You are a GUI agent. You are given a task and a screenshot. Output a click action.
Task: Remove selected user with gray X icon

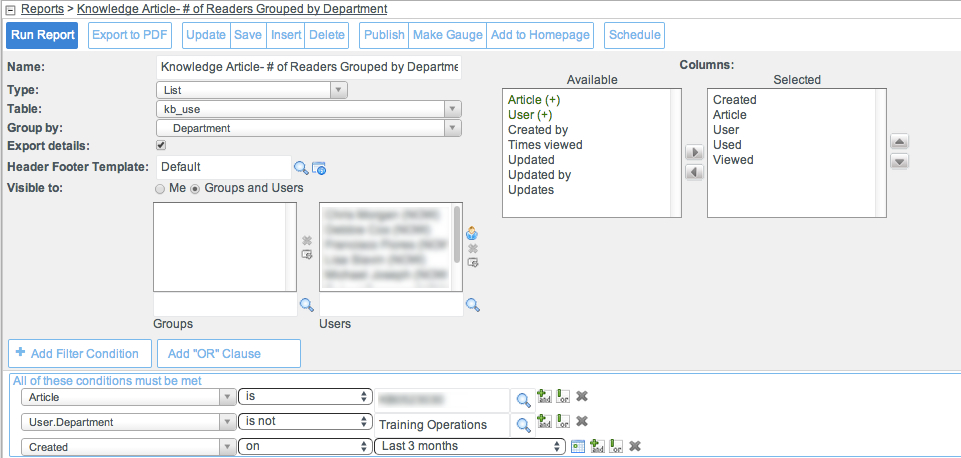point(473,248)
